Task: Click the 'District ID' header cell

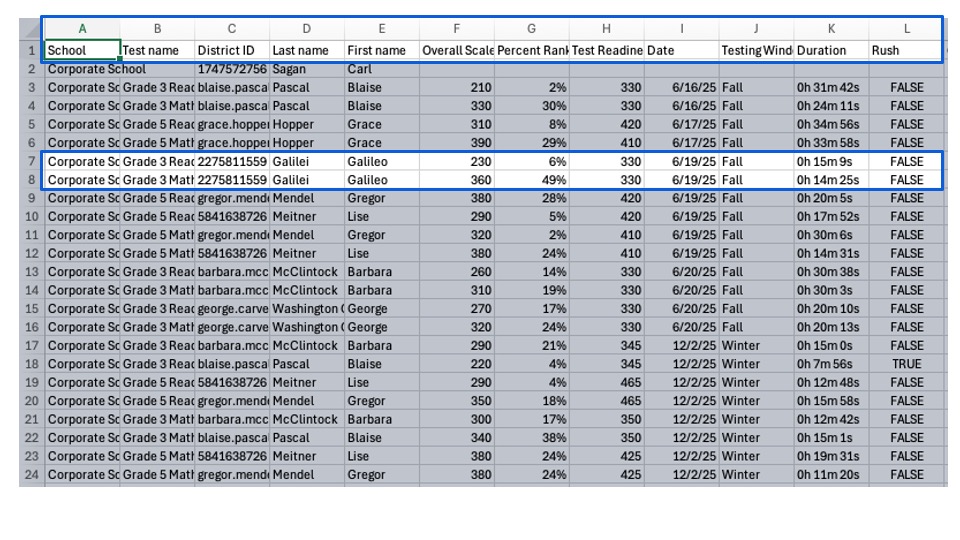Action: tap(232, 50)
